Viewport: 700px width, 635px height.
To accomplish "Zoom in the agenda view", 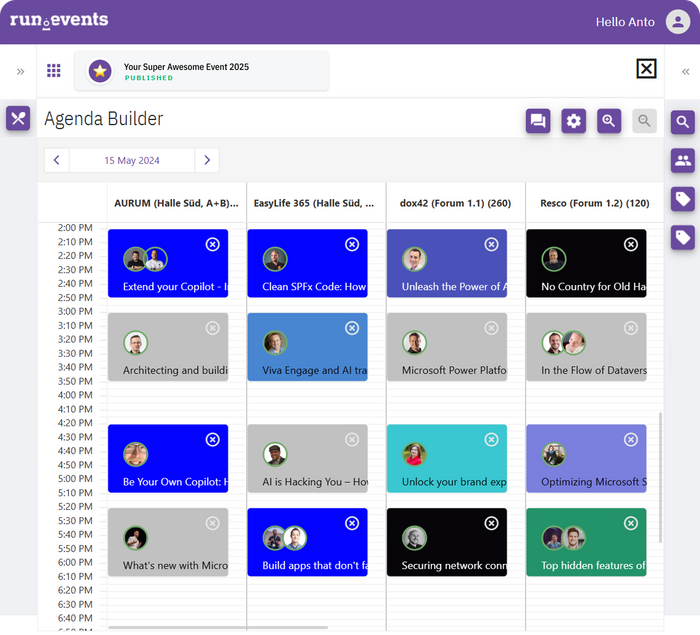I will [x=609, y=121].
